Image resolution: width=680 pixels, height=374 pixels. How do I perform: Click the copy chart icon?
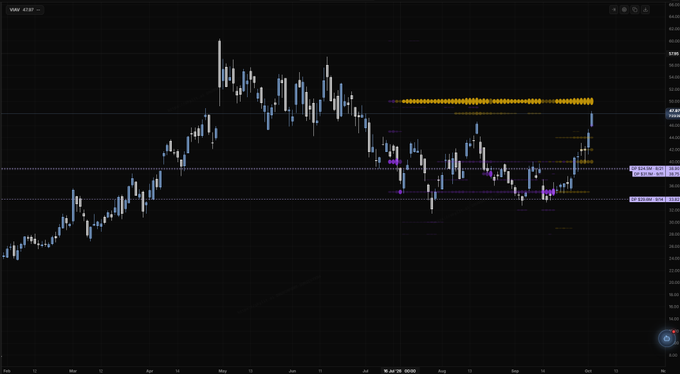click(635, 10)
